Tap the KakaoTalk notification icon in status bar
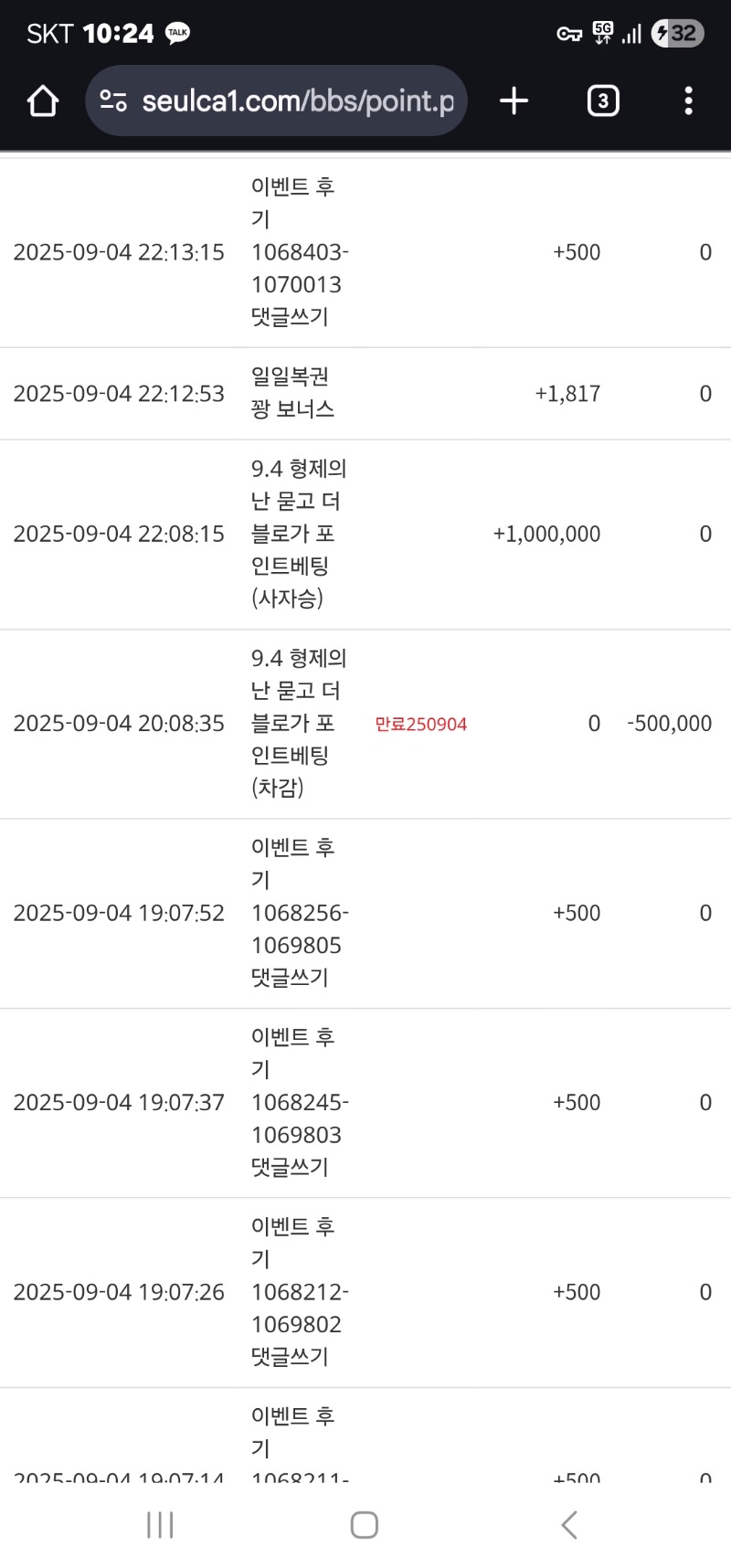 (177, 33)
